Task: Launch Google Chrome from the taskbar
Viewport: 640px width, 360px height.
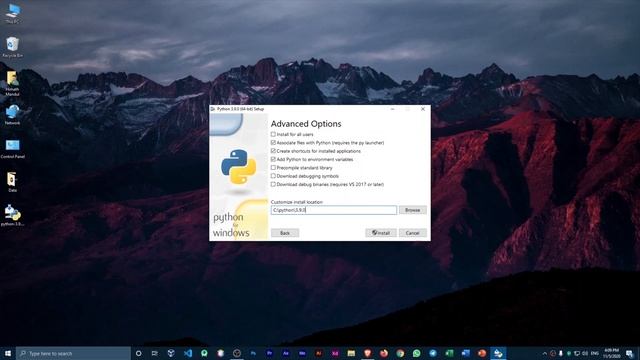Action: pyautogui.click(x=400, y=353)
